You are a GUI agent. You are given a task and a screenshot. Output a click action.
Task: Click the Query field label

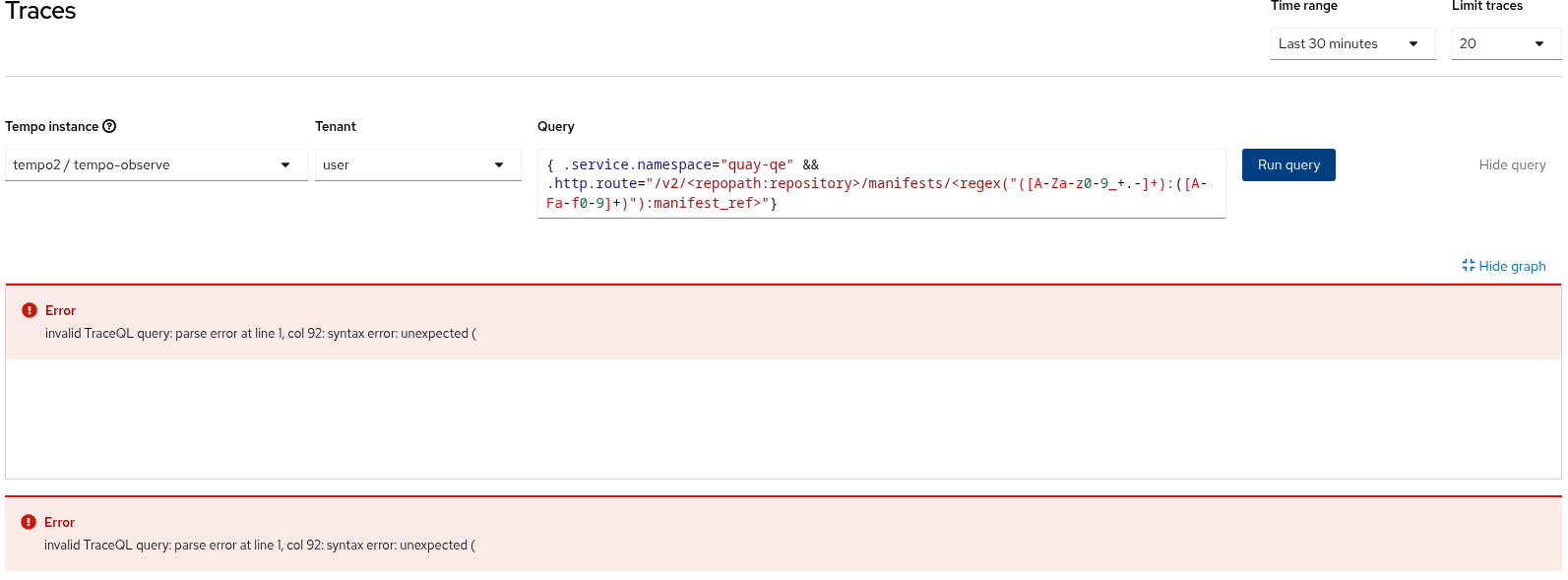tap(555, 126)
